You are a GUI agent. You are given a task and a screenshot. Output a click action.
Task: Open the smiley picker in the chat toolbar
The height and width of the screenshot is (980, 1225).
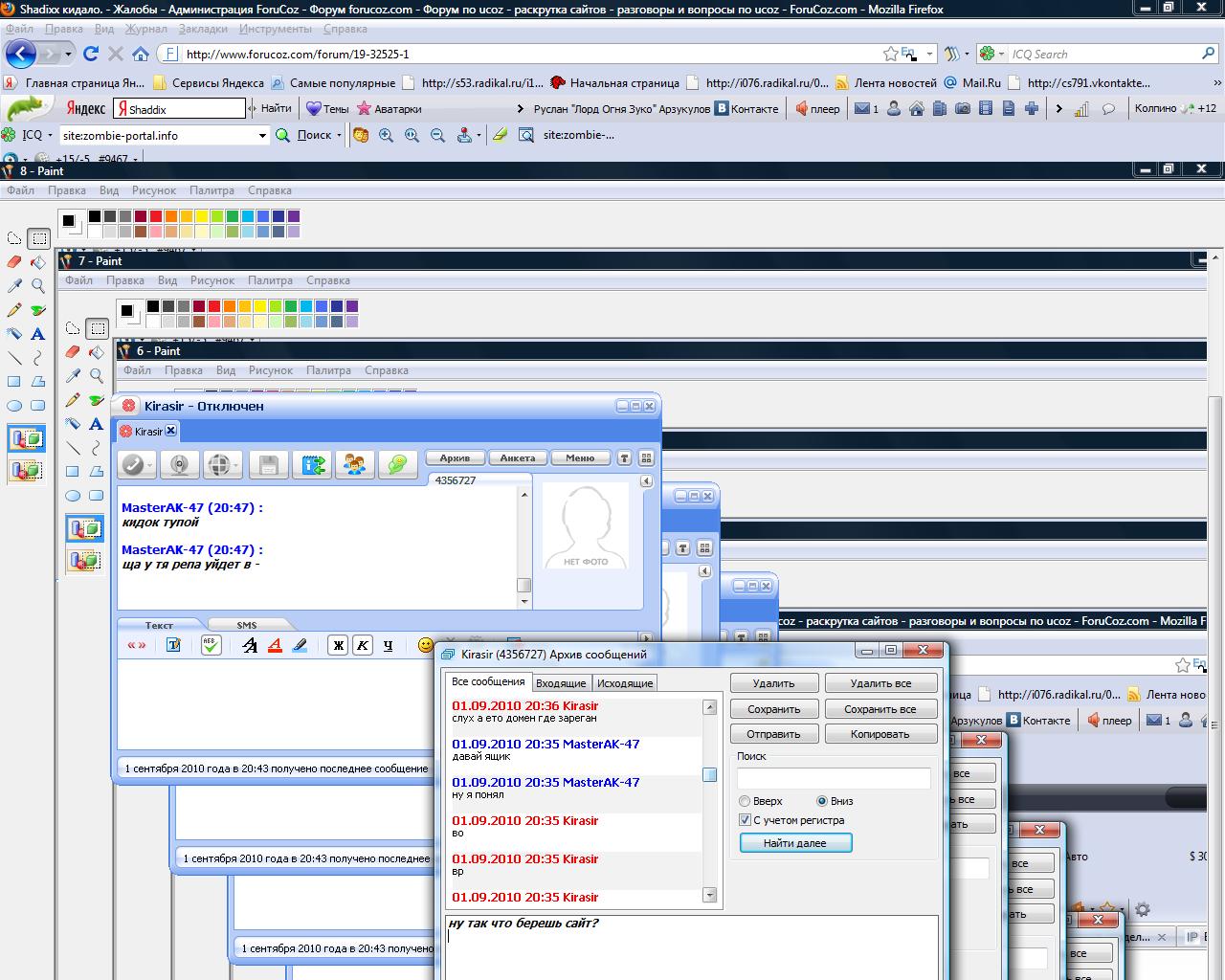tap(426, 645)
